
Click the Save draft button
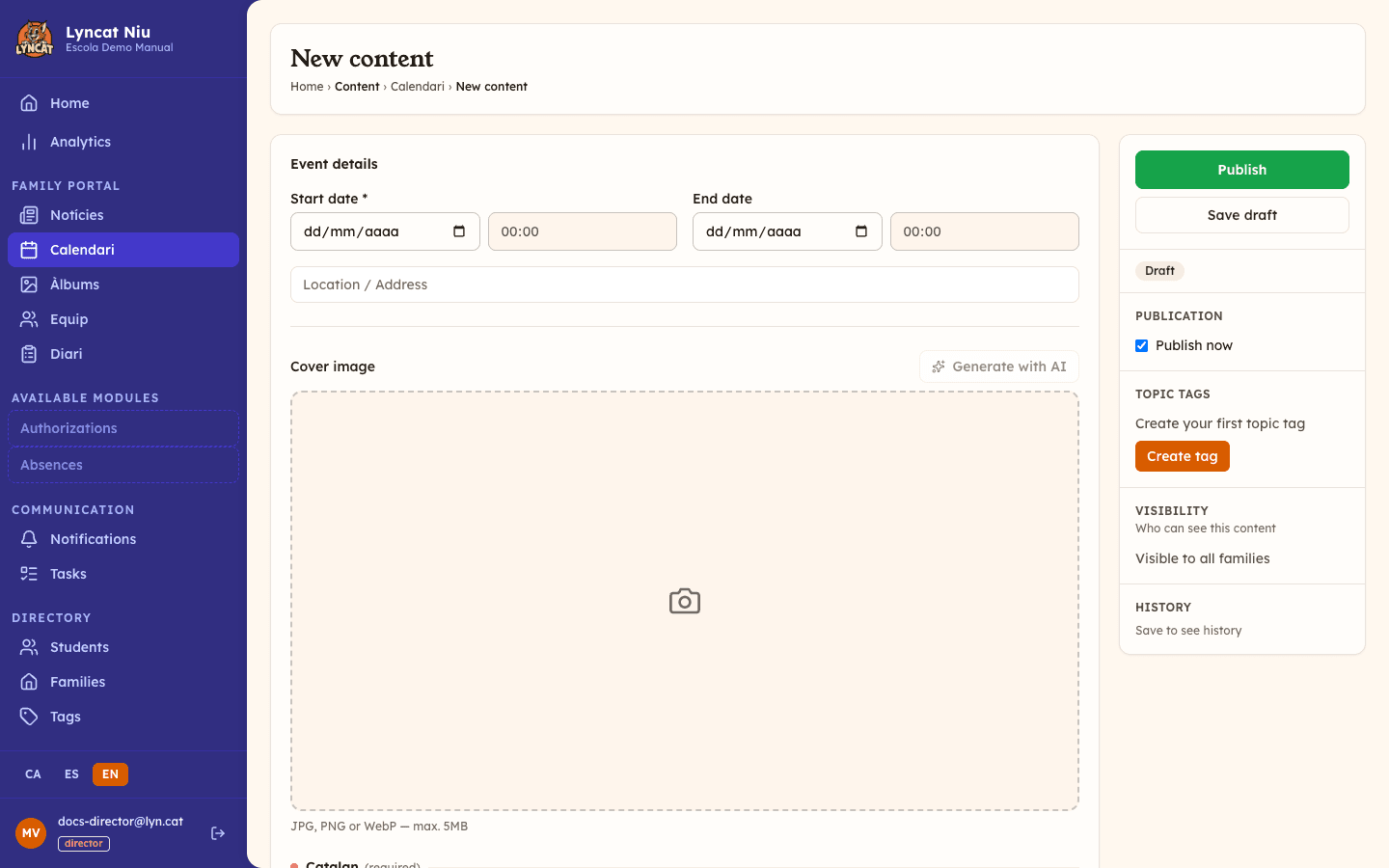pos(1242,215)
